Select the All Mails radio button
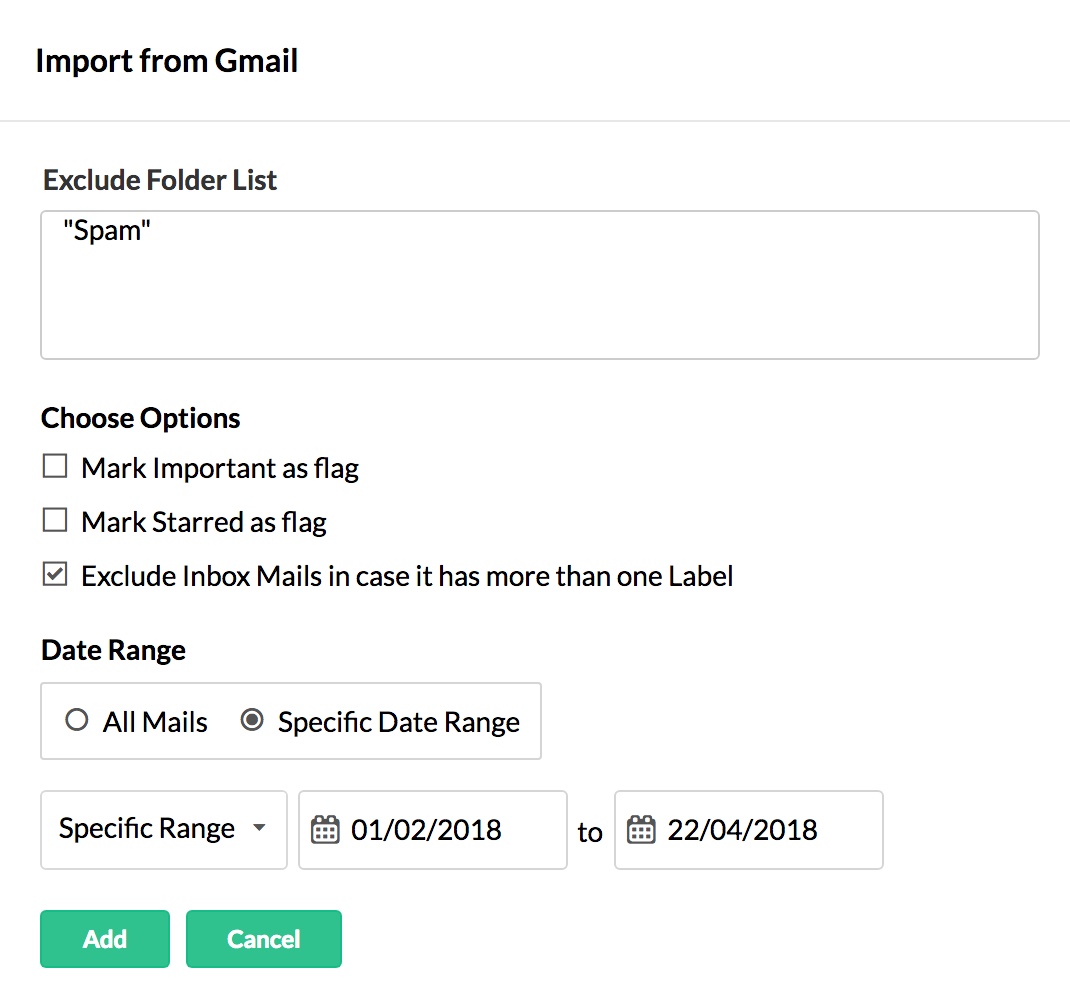Image resolution: width=1070 pixels, height=998 pixels. 76,721
